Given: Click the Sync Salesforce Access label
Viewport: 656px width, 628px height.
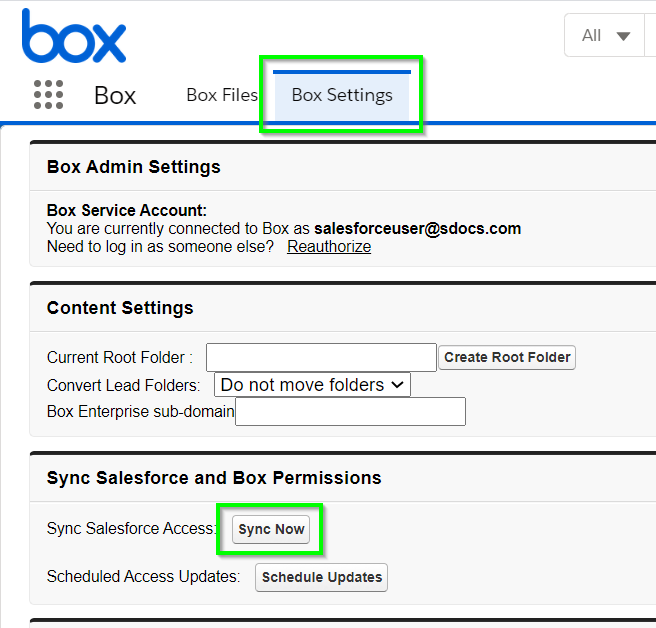Looking at the screenshot, I should 132,528.
